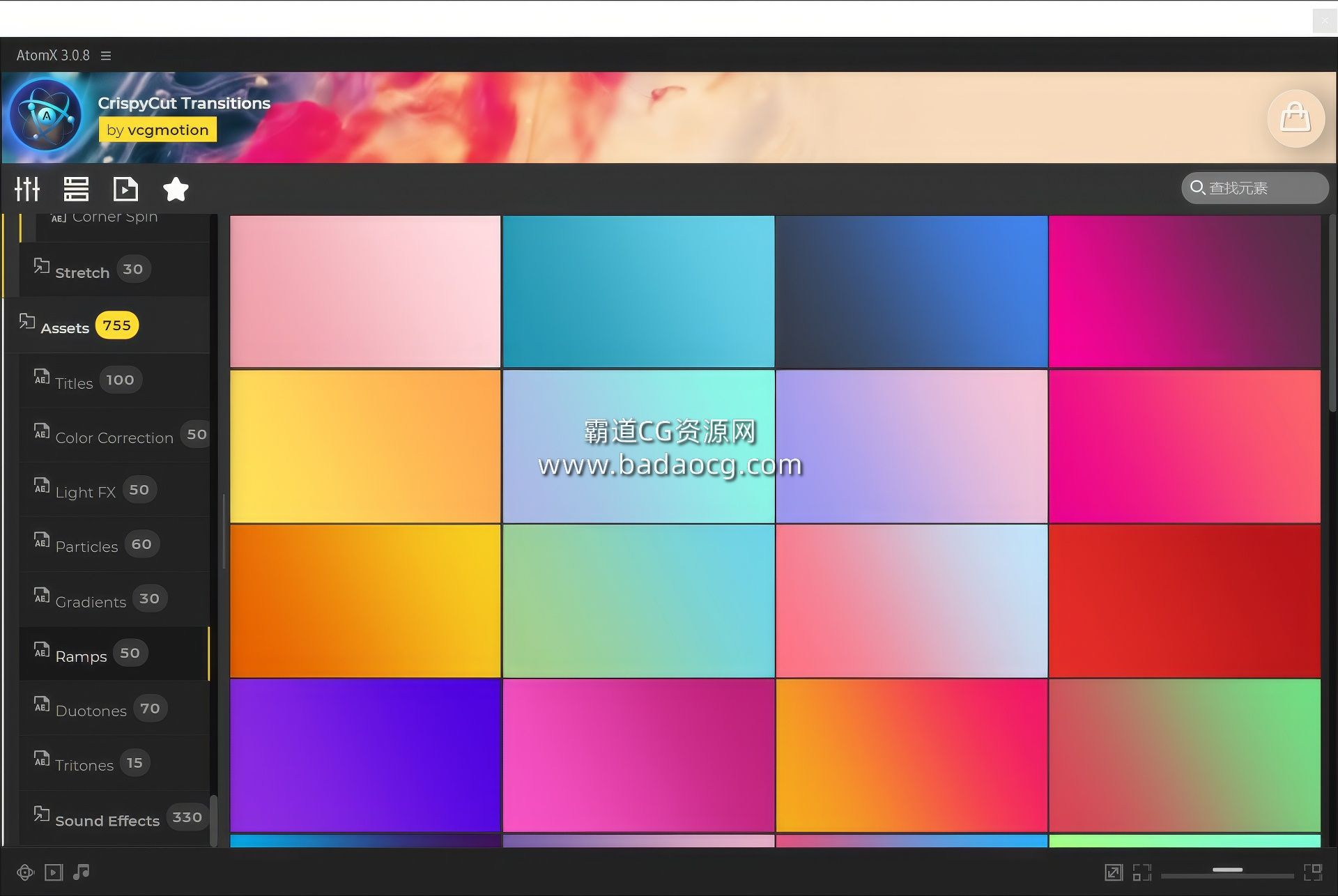Click the atom icon in bottom bar
This screenshot has width=1338, height=896.
(25, 872)
